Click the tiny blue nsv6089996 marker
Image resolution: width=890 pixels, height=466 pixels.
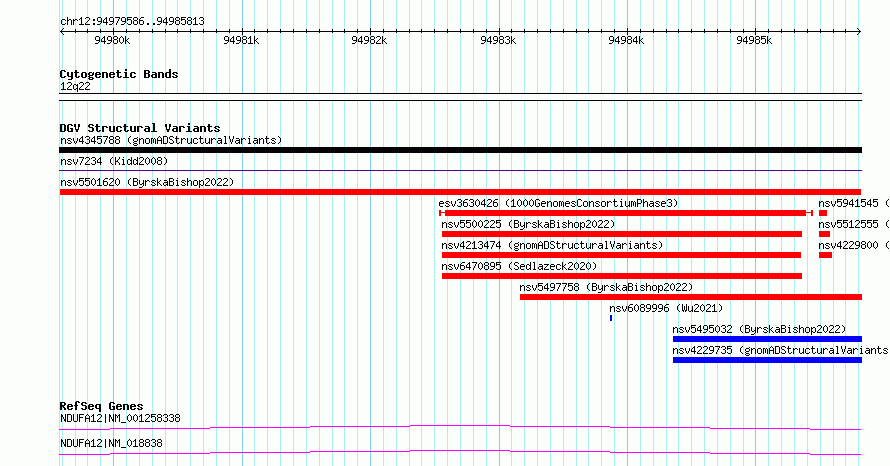[611, 318]
